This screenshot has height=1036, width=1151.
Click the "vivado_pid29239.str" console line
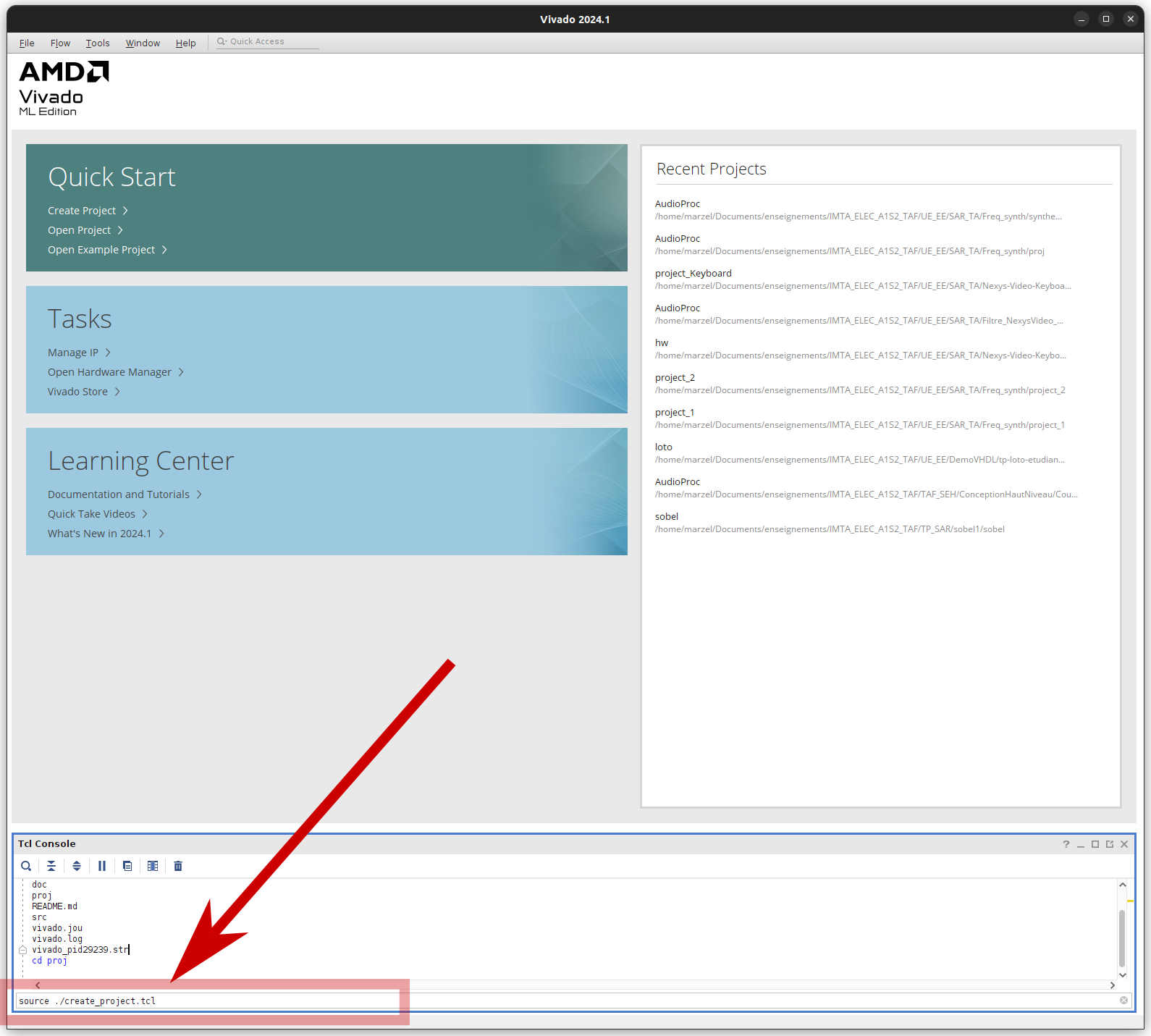(x=80, y=950)
